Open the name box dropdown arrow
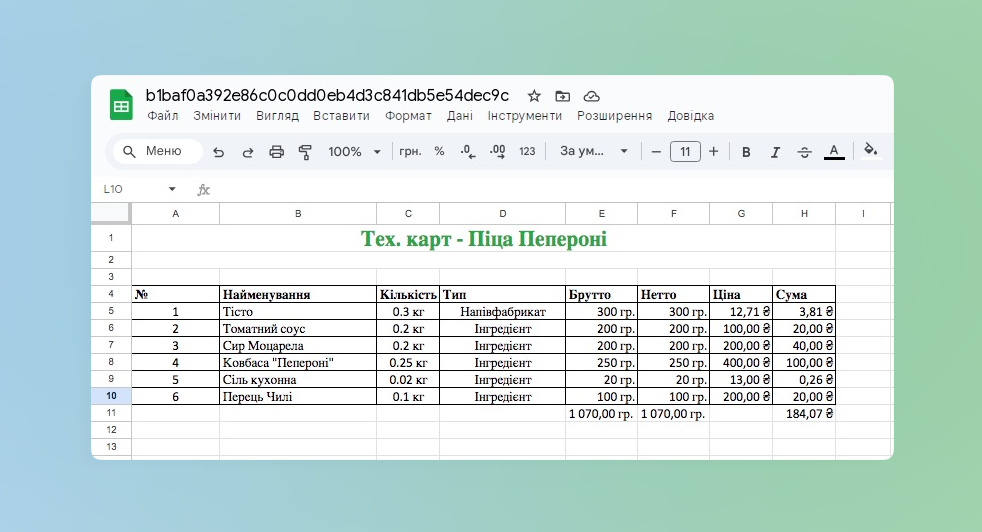982x532 pixels. pyautogui.click(x=172, y=189)
